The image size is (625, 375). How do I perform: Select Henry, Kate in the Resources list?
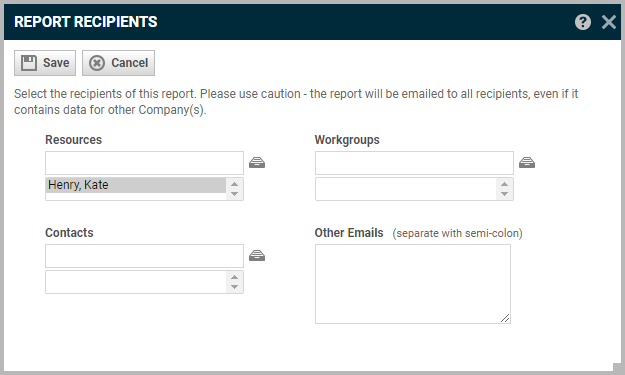136,185
